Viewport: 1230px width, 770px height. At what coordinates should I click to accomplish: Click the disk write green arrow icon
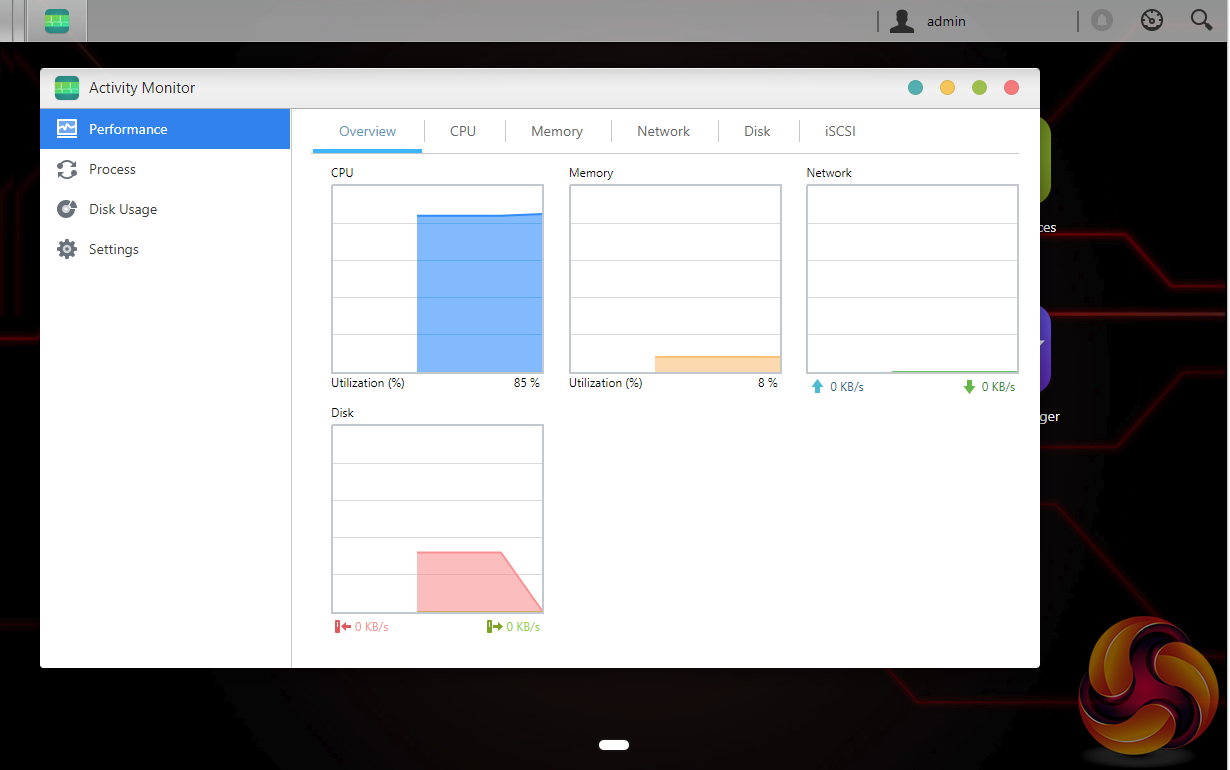(x=494, y=627)
